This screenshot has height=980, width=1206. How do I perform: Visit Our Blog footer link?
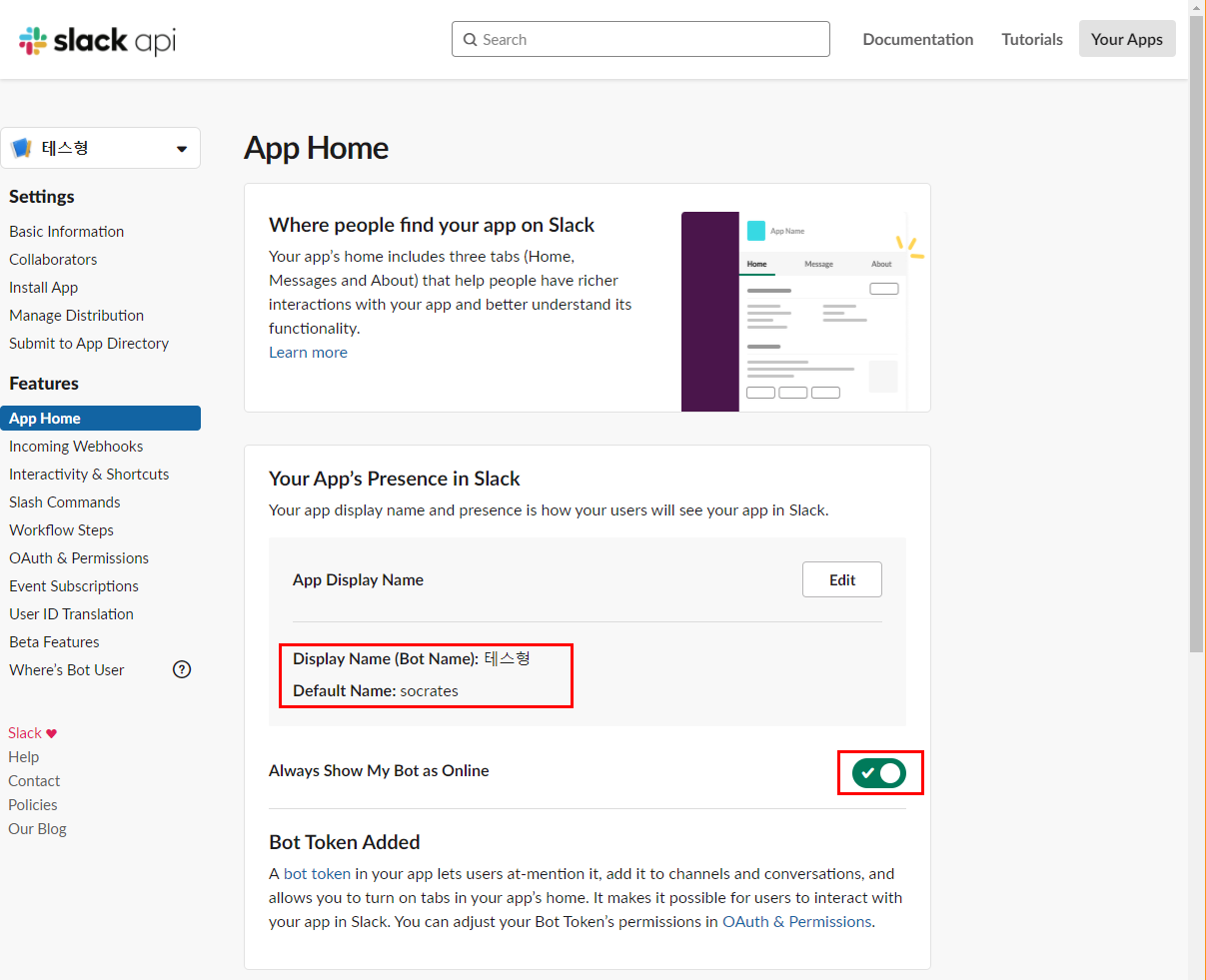click(37, 829)
